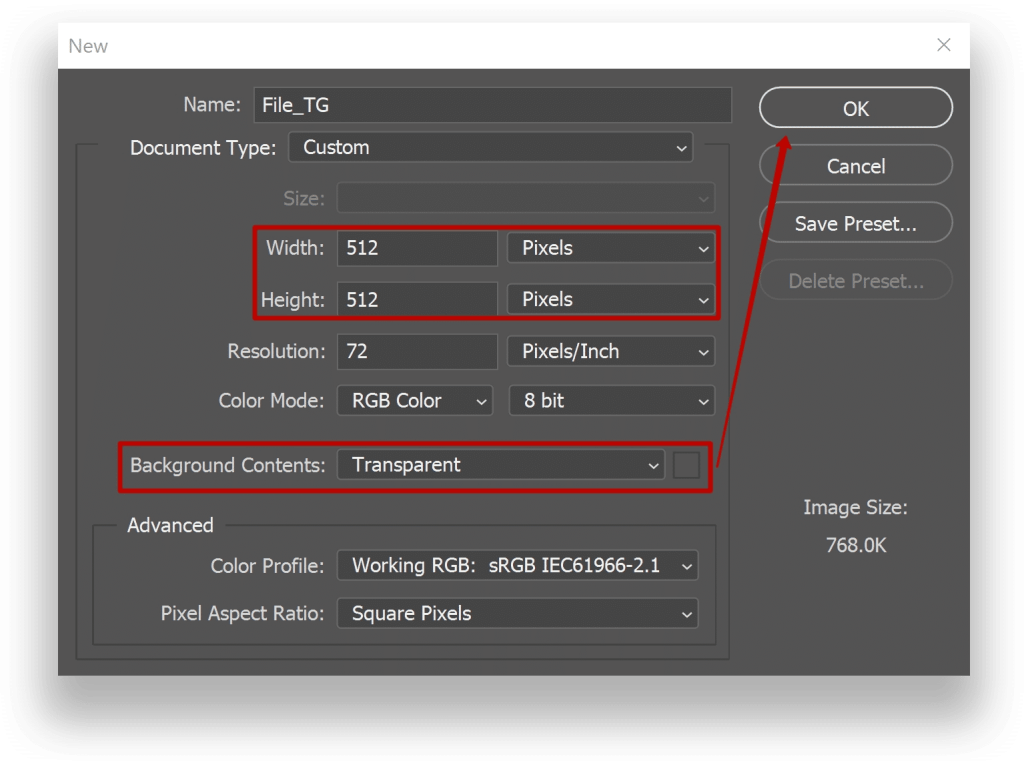Viewport: 1024px width, 765px height.
Task: Click the OK button
Action: pyautogui.click(x=856, y=108)
